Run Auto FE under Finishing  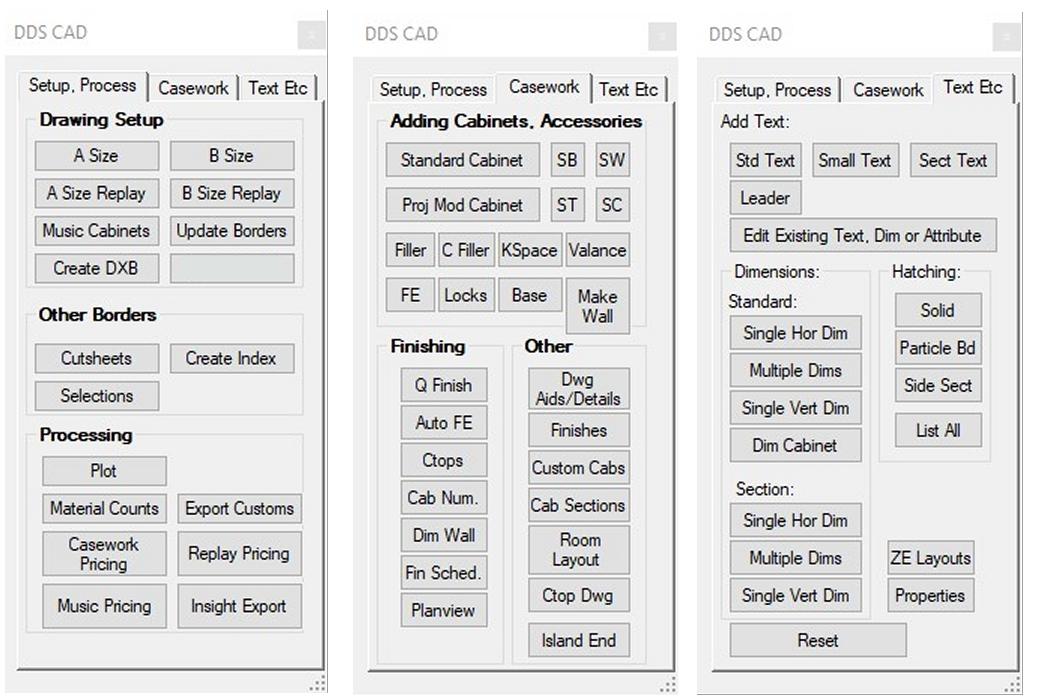click(x=443, y=423)
